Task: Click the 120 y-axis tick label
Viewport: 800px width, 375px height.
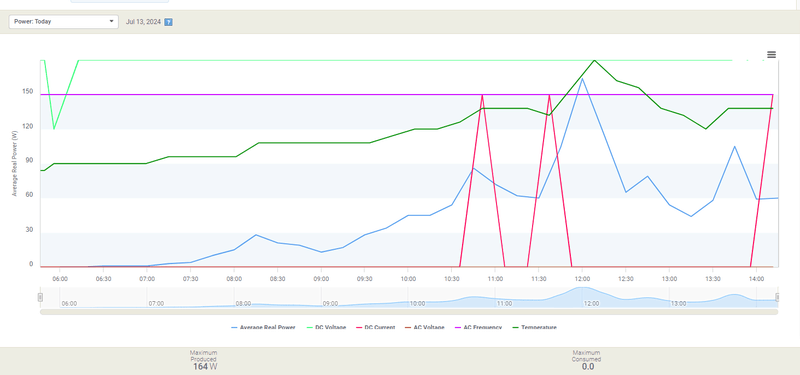Action: pyautogui.click(x=28, y=126)
